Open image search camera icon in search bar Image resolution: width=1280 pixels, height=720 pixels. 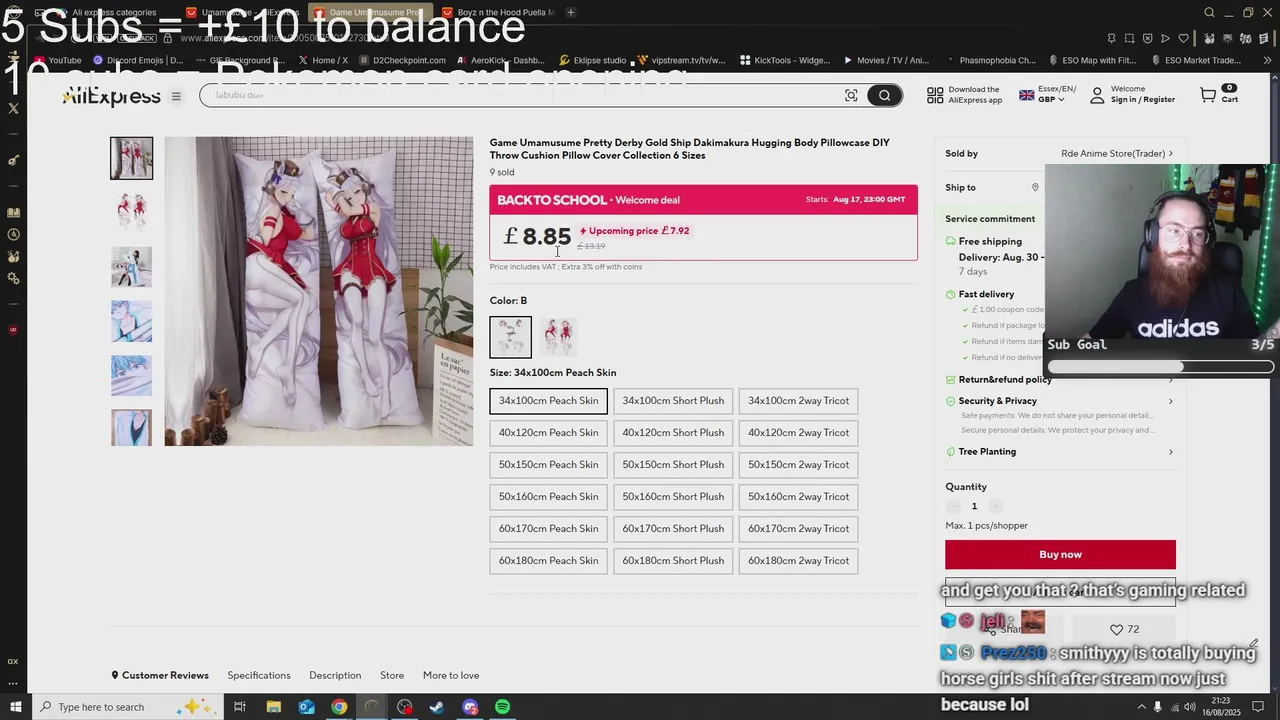851,95
